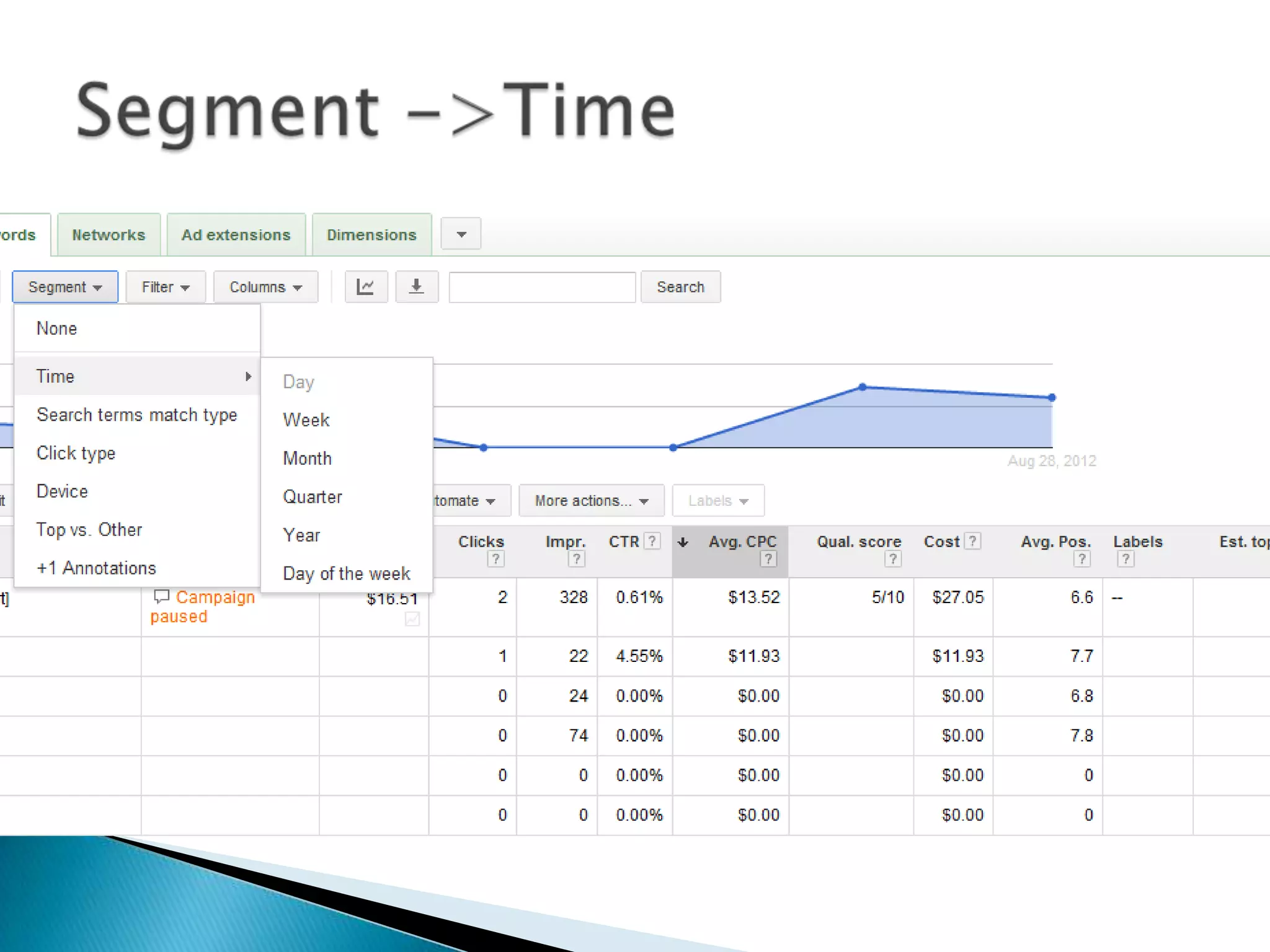Select Day of the week segment
1270x952 pixels.
(346, 573)
